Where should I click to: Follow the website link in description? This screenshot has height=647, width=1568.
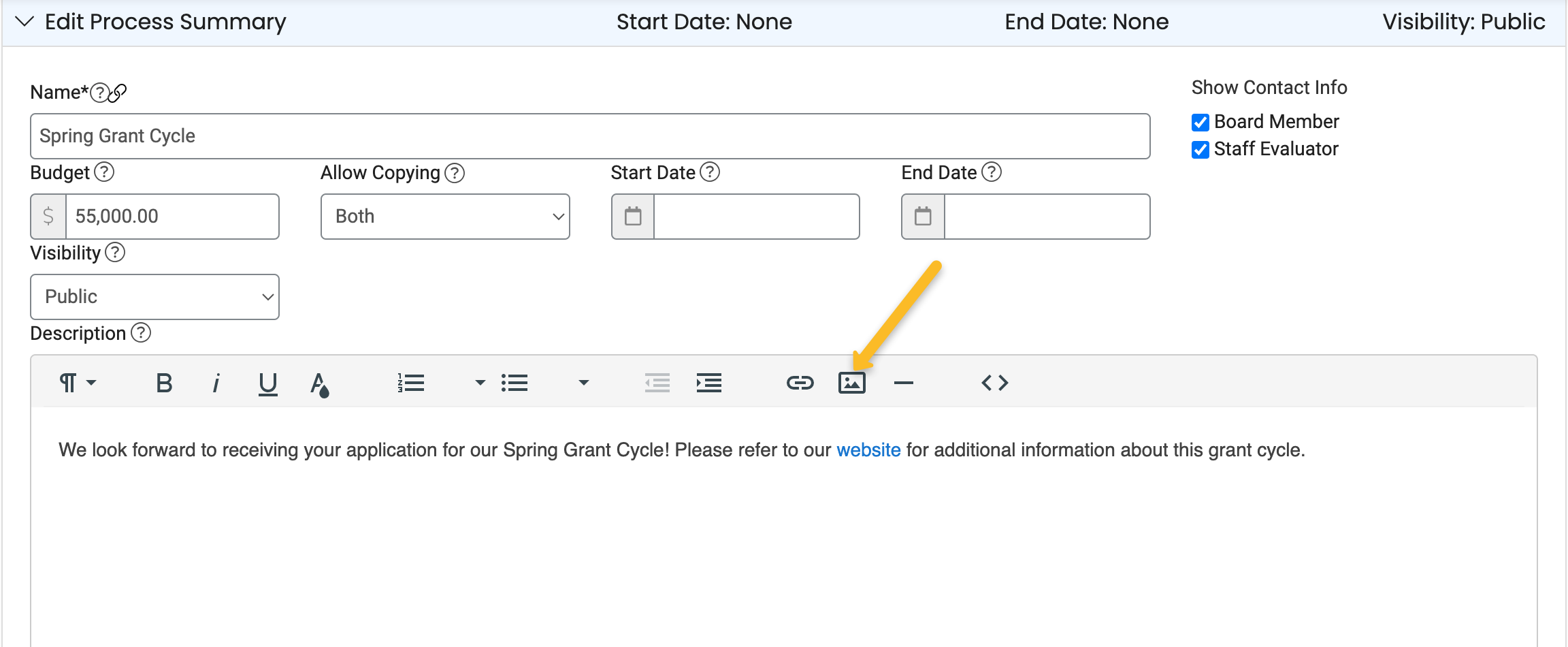click(868, 450)
